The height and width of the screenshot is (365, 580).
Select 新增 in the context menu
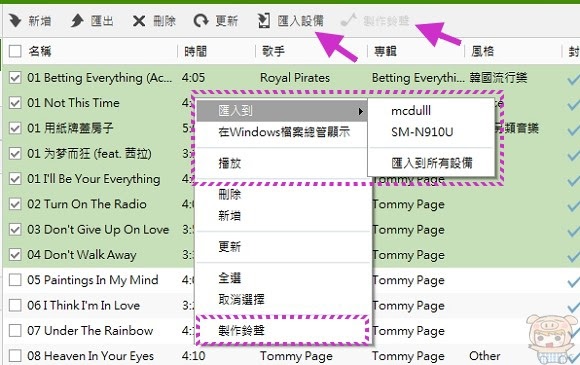coord(229,215)
